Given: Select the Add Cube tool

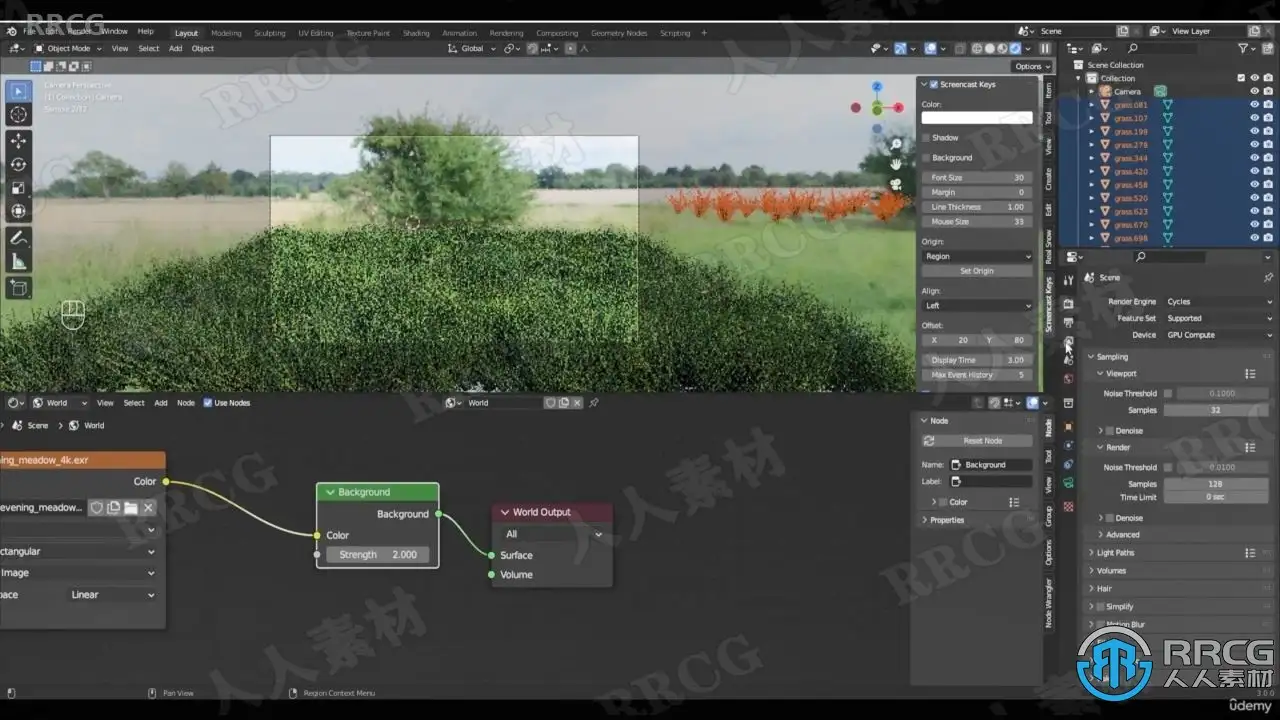Looking at the screenshot, I should click(x=18, y=288).
